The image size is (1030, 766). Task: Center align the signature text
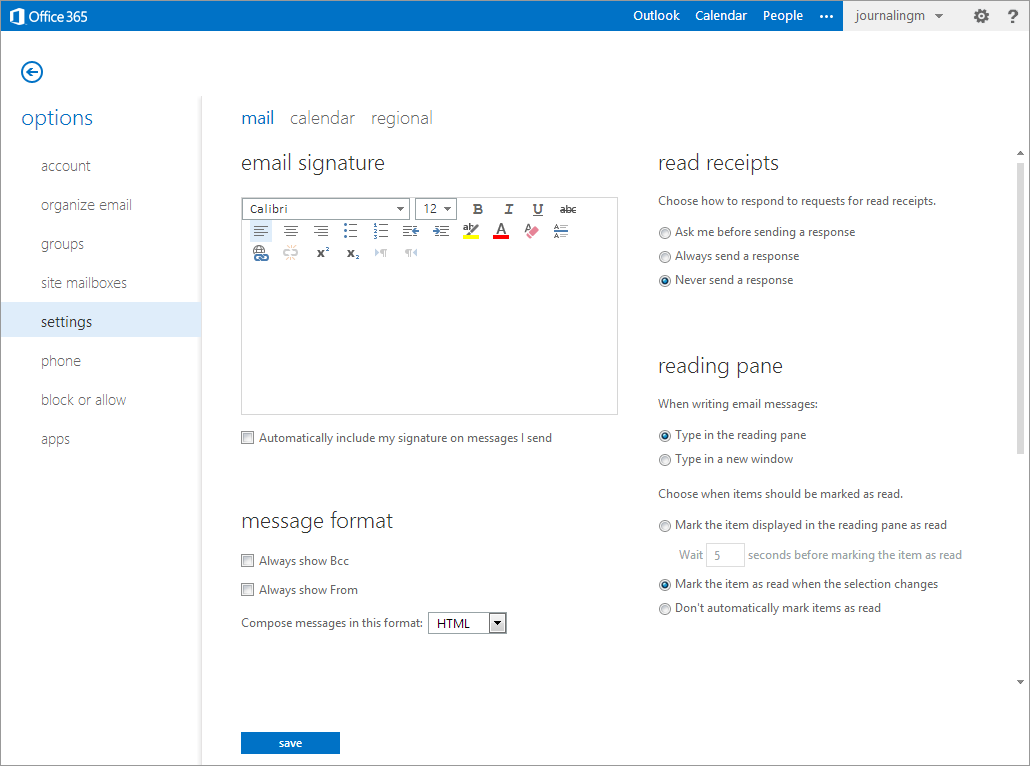click(x=291, y=231)
